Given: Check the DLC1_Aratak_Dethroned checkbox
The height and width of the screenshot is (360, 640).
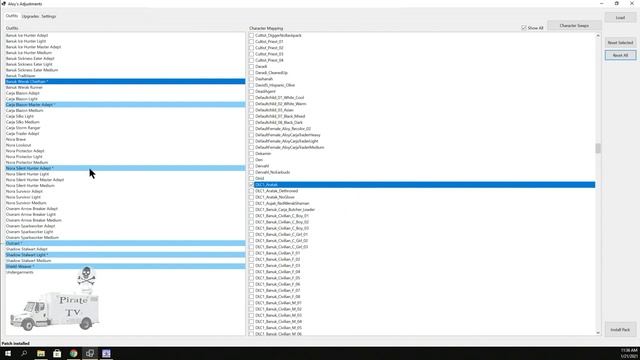Looking at the screenshot, I should point(251,191).
